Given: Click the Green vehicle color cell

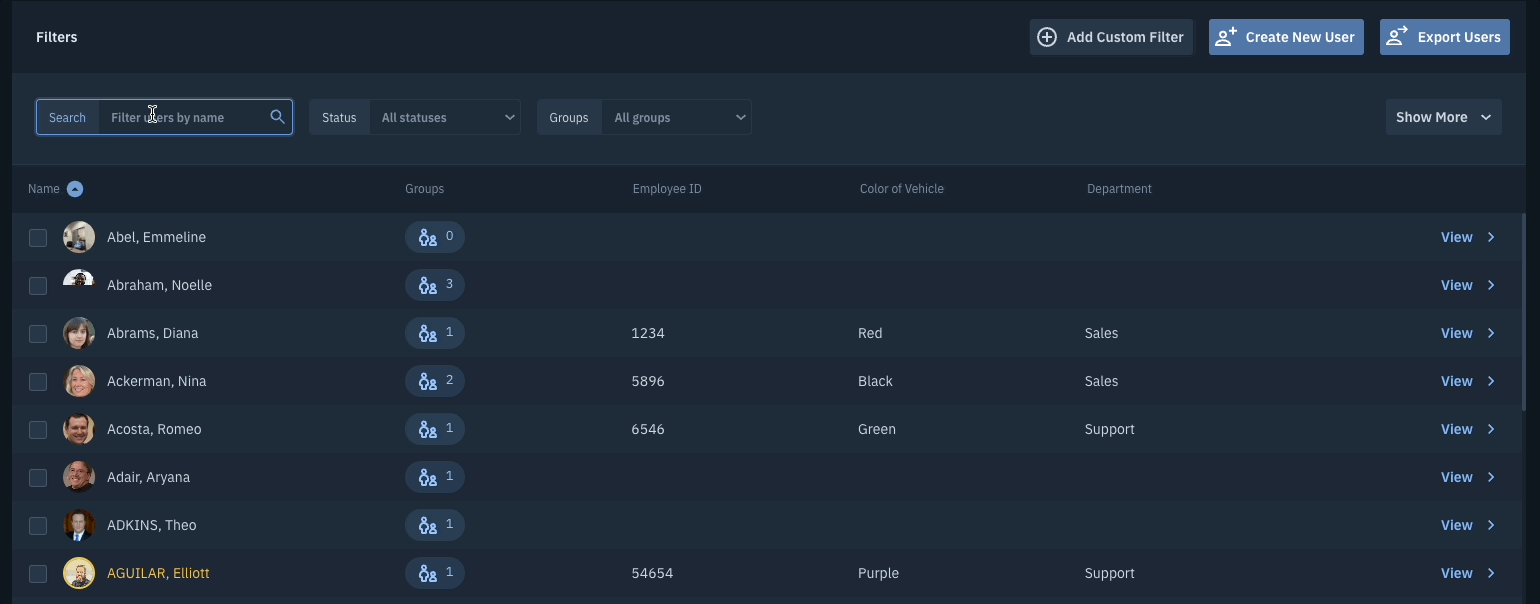Looking at the screenshot, I should pyautogui.click(x=877, y=429).
